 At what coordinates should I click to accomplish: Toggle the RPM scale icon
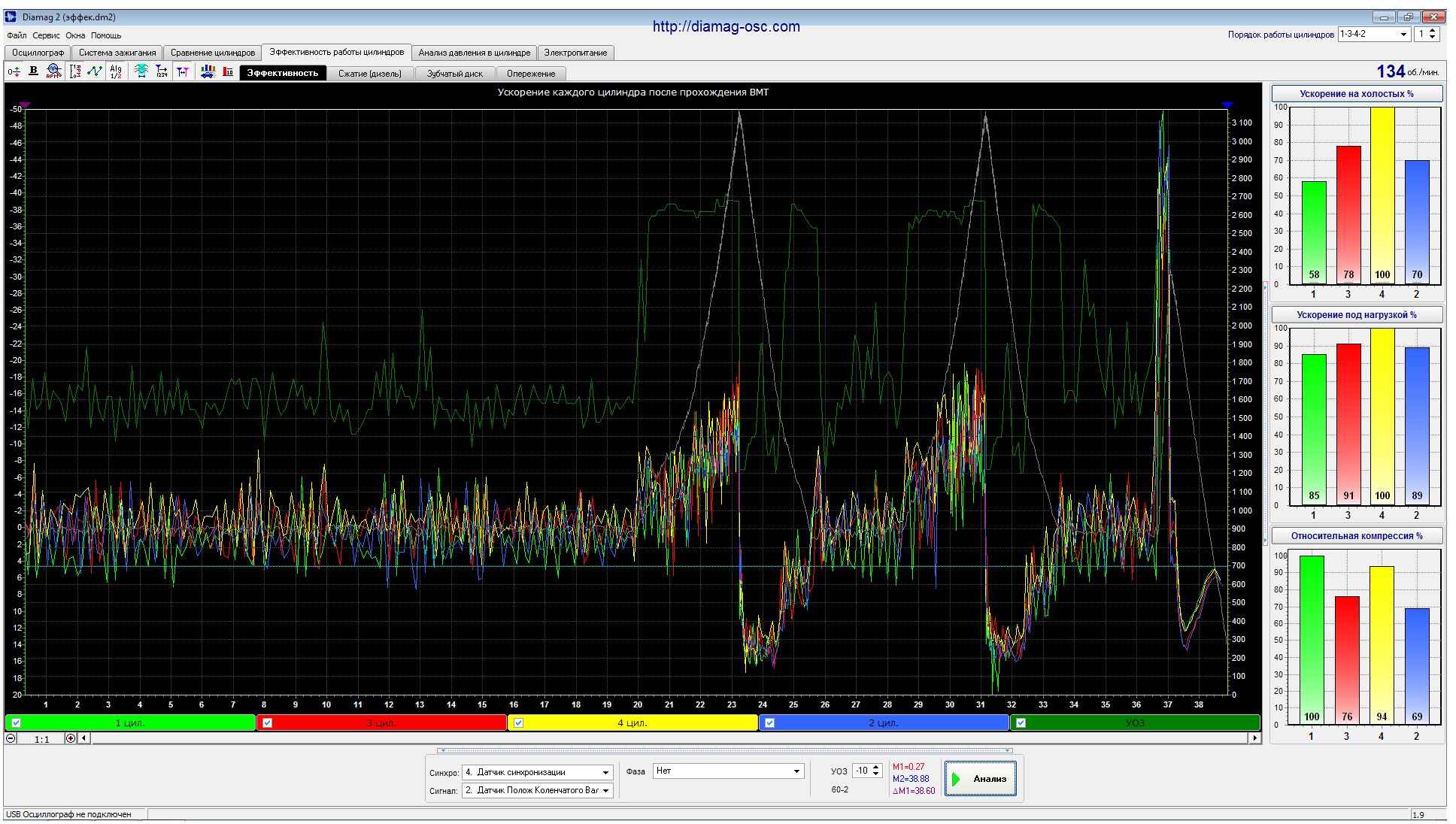[x=75, y=71]
